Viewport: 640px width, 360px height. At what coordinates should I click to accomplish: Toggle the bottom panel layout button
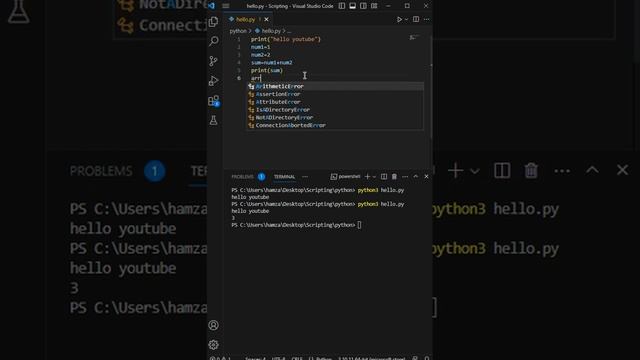point(352,6)
